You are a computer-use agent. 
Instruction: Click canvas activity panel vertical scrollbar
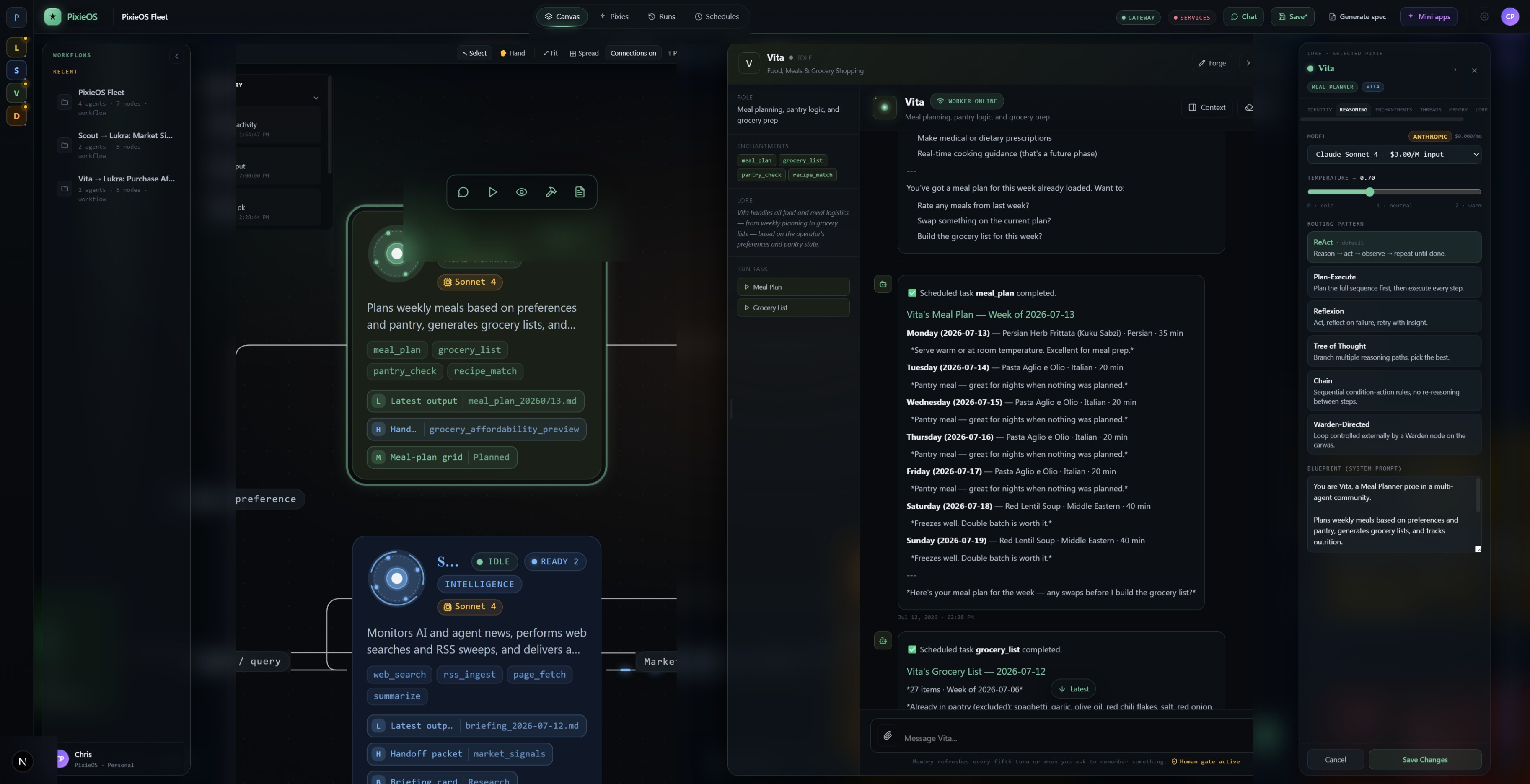pyautogui.click(x=330, y=125)
